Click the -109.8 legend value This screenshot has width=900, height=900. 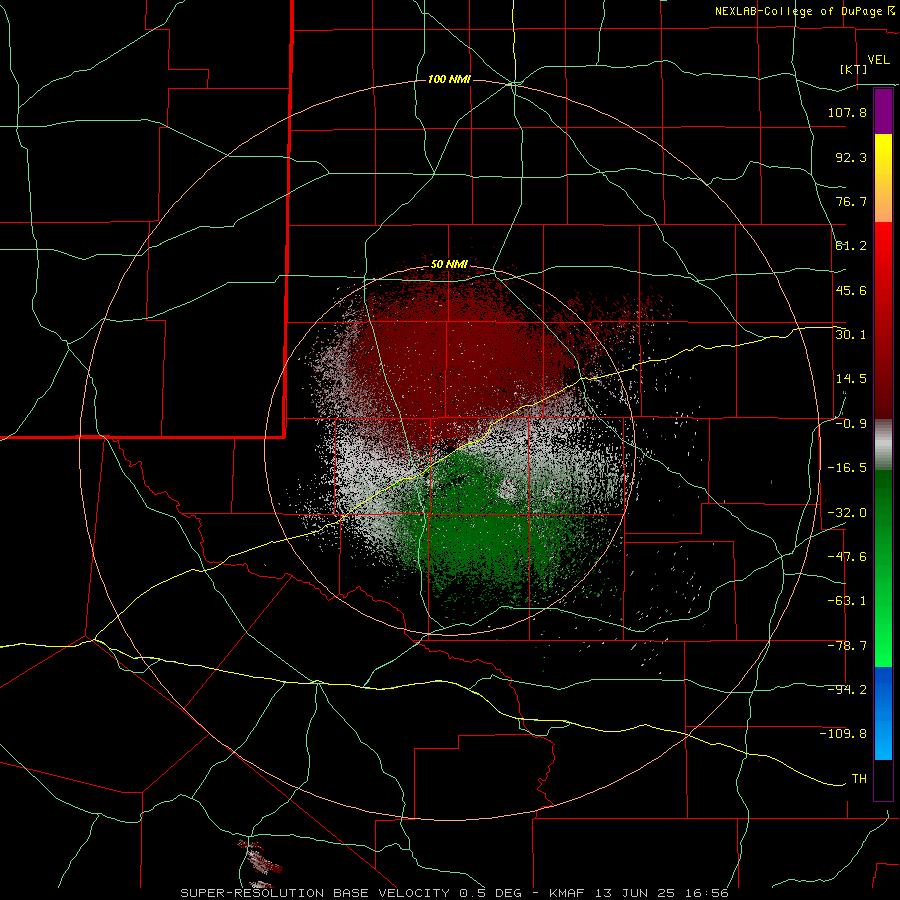pos(843,734)
